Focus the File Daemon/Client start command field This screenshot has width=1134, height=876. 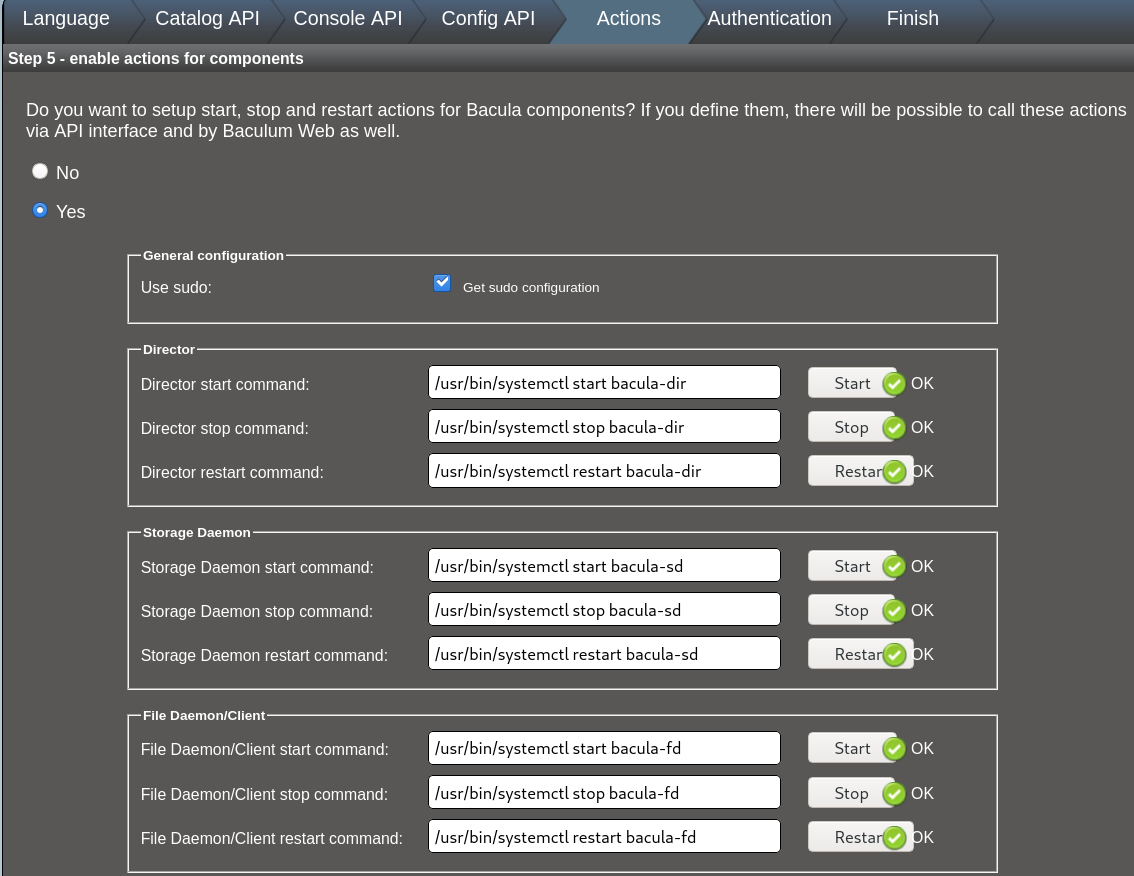click(604, 748)
